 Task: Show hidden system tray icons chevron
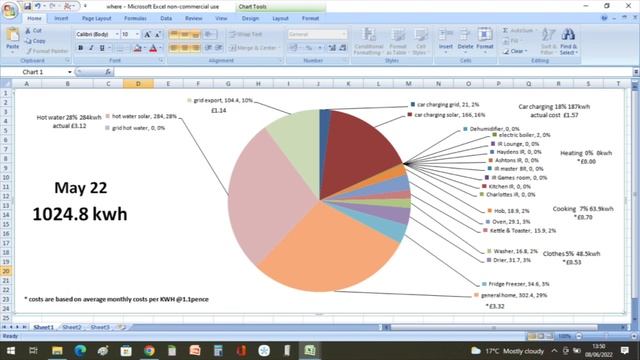[554, 351]
